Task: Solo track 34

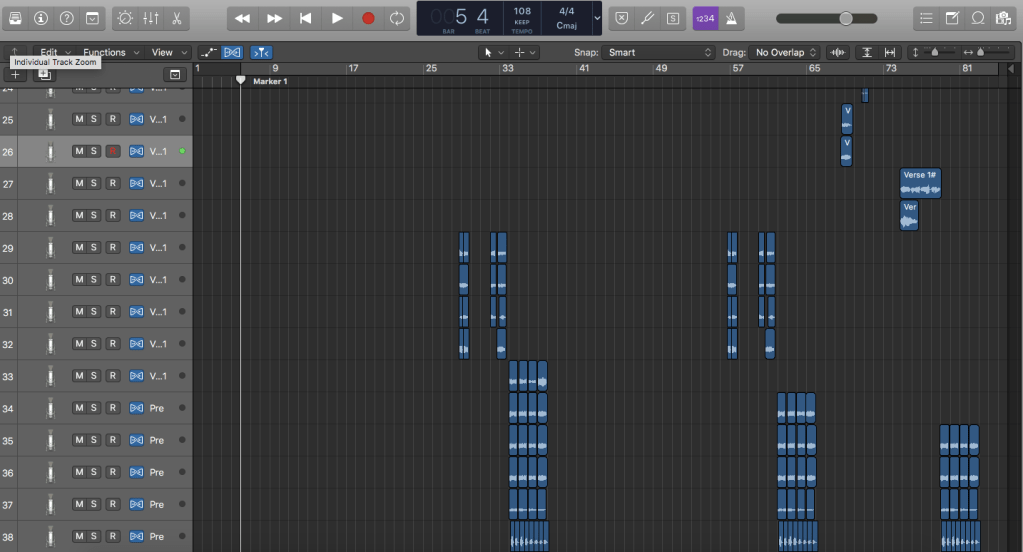Action: tap(94, 408)
